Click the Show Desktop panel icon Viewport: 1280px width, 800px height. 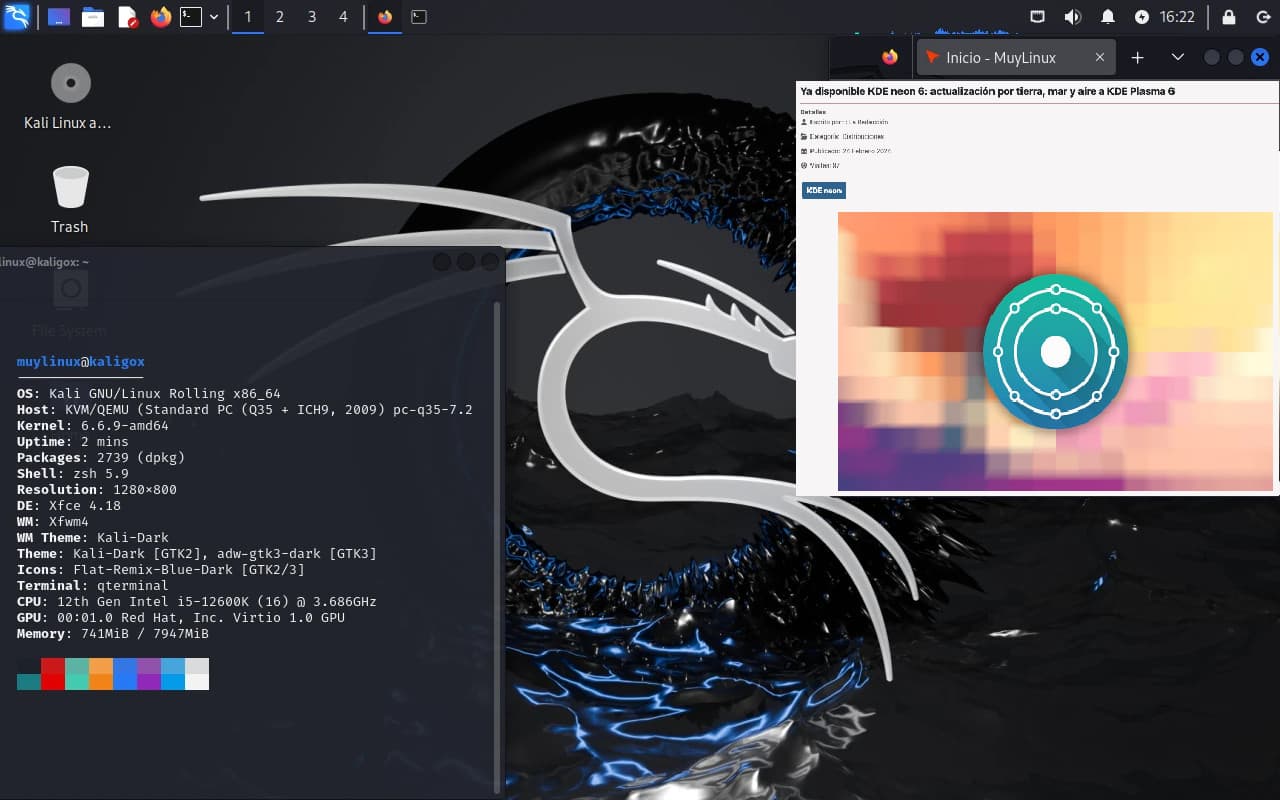59,17
